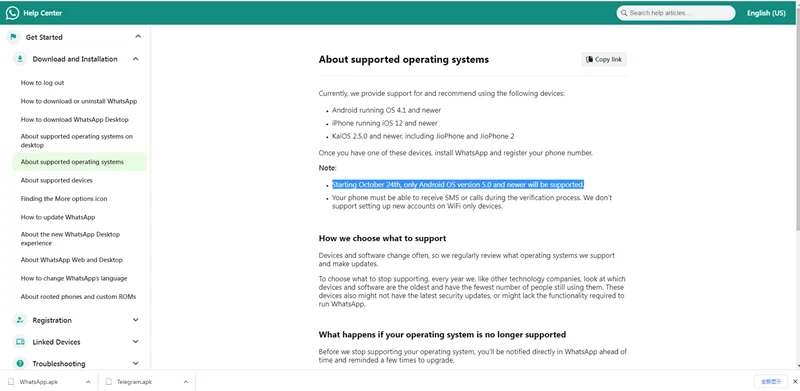Collapse Download and Installation chevron
This screenshot has height=391, width=800.
tap(135, 59)
